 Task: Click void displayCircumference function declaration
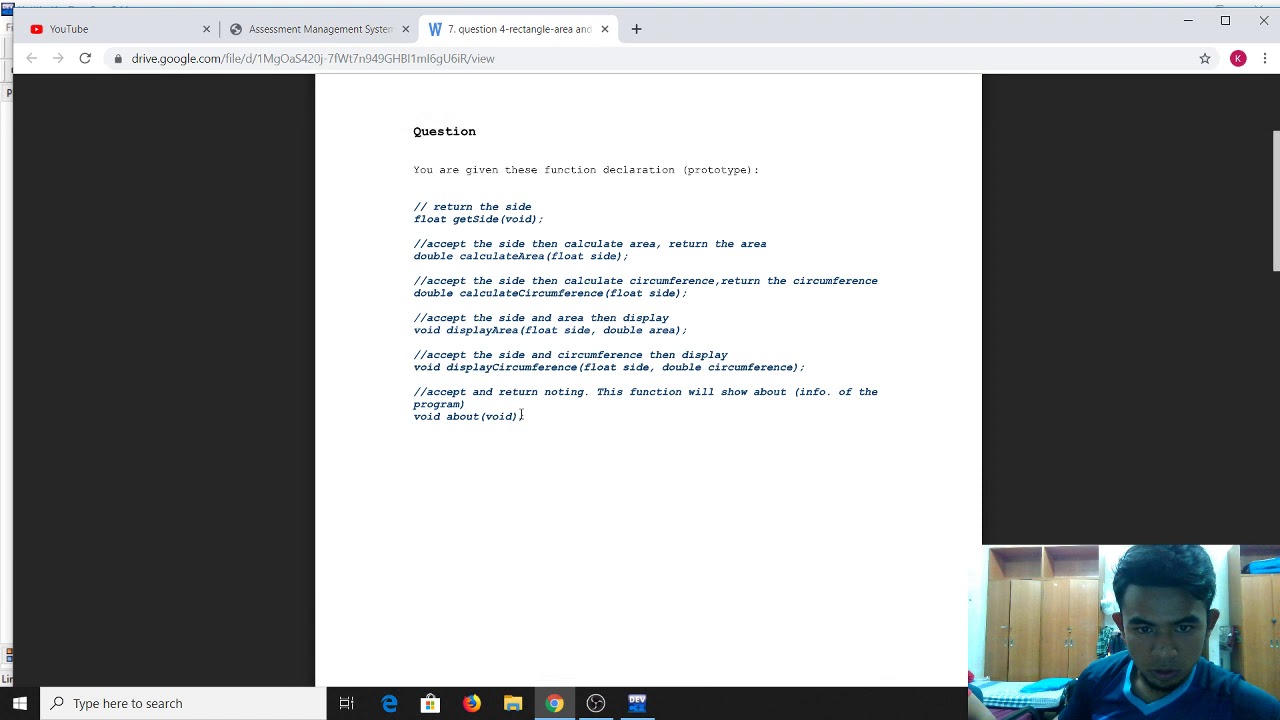pos(609,367)
